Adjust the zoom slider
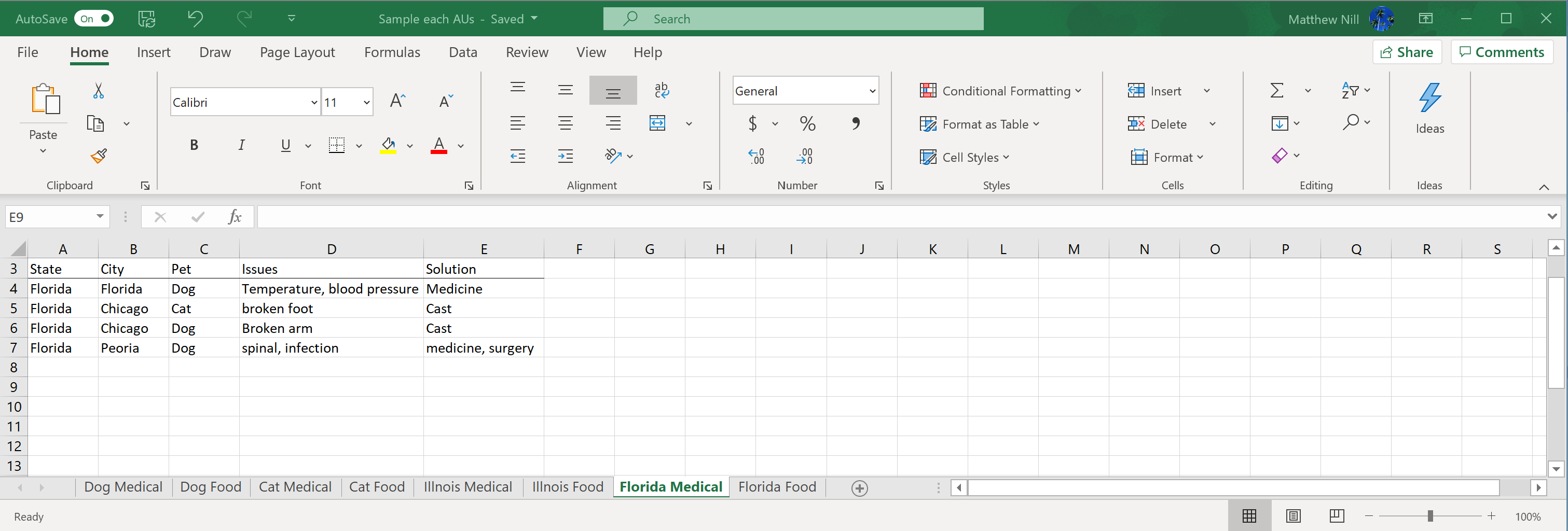 [x=1432, y=516]
